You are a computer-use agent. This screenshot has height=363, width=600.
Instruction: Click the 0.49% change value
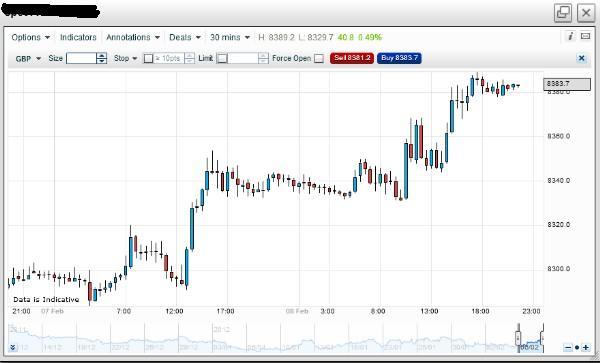(370, 37)
